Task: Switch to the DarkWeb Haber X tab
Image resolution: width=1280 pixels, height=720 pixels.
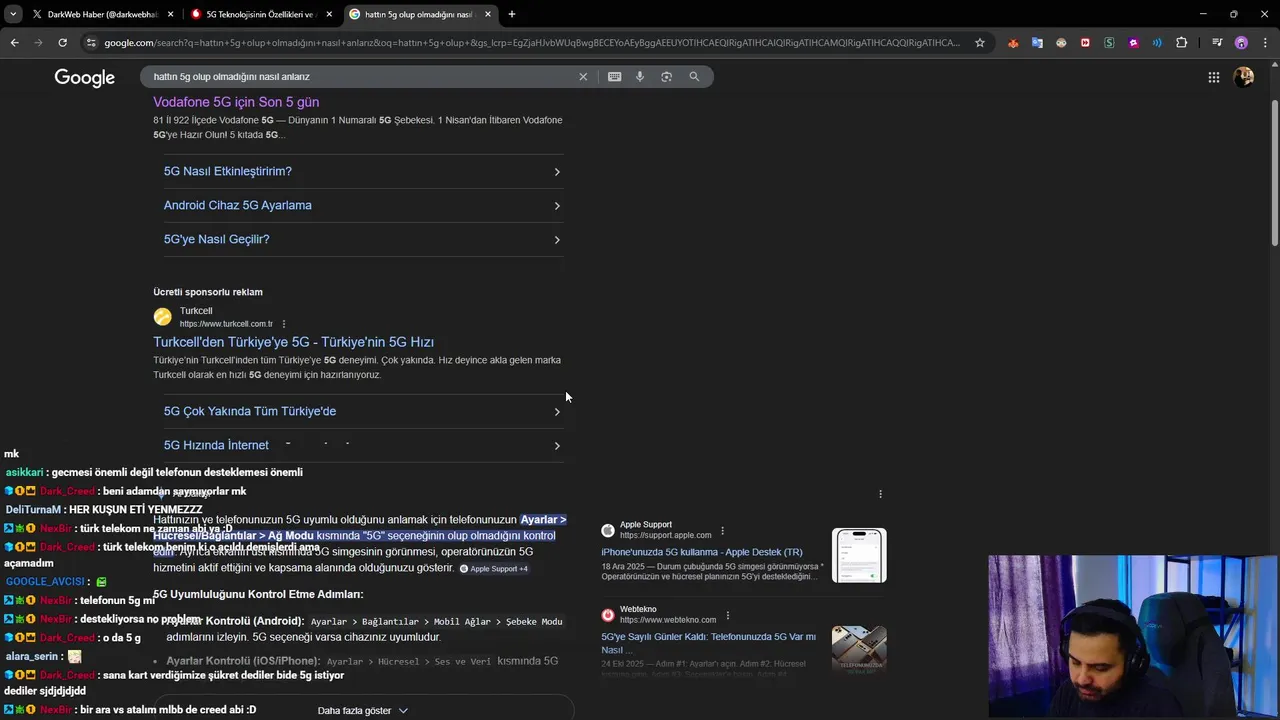Action: point(101,14)
